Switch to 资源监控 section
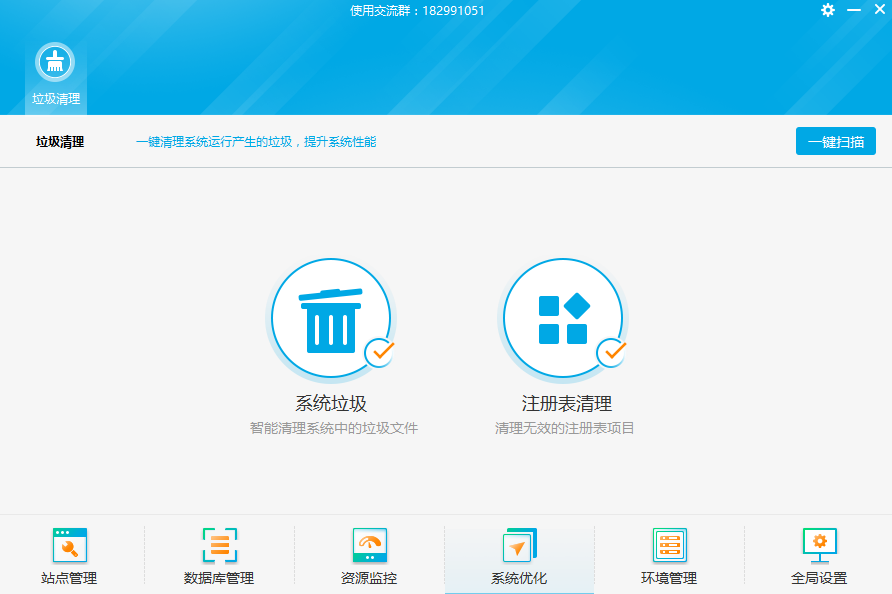Image resolution: width=892 pixels, height=594 pixels. pos(369,556)
